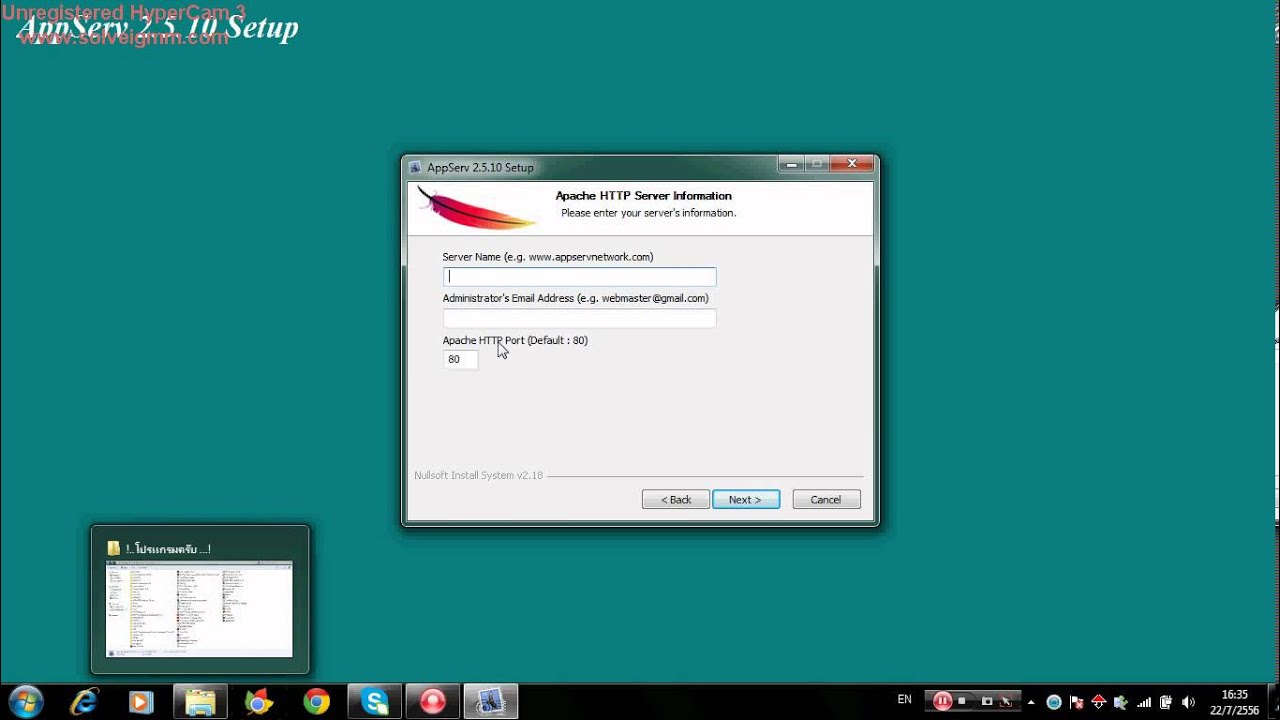Image resolution: width=1280 pixels, height=720 pixels.
Task: Launch Google Chrome from taskbar
Action: point(317,702)
